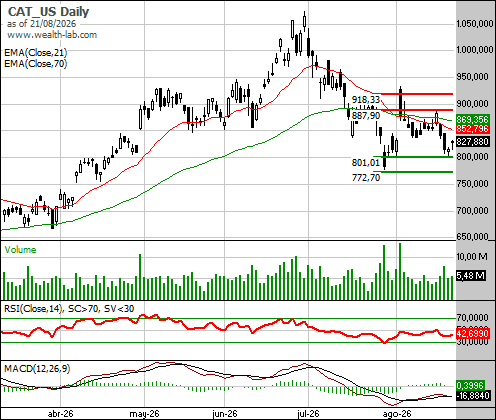Click the black 827,880 last price tag
The image size is (496, 420).
tap(472, 142)
